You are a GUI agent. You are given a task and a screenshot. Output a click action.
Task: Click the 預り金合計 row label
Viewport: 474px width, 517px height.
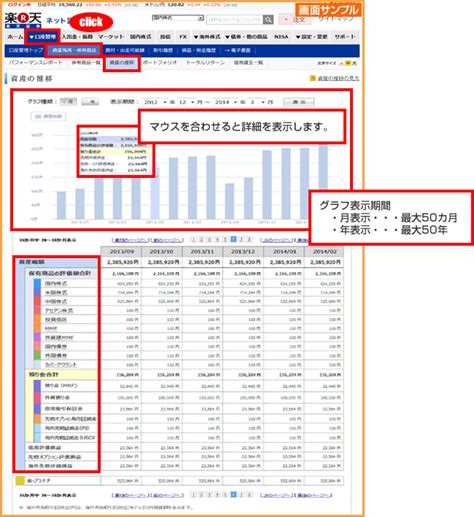(x=43, y=375)
